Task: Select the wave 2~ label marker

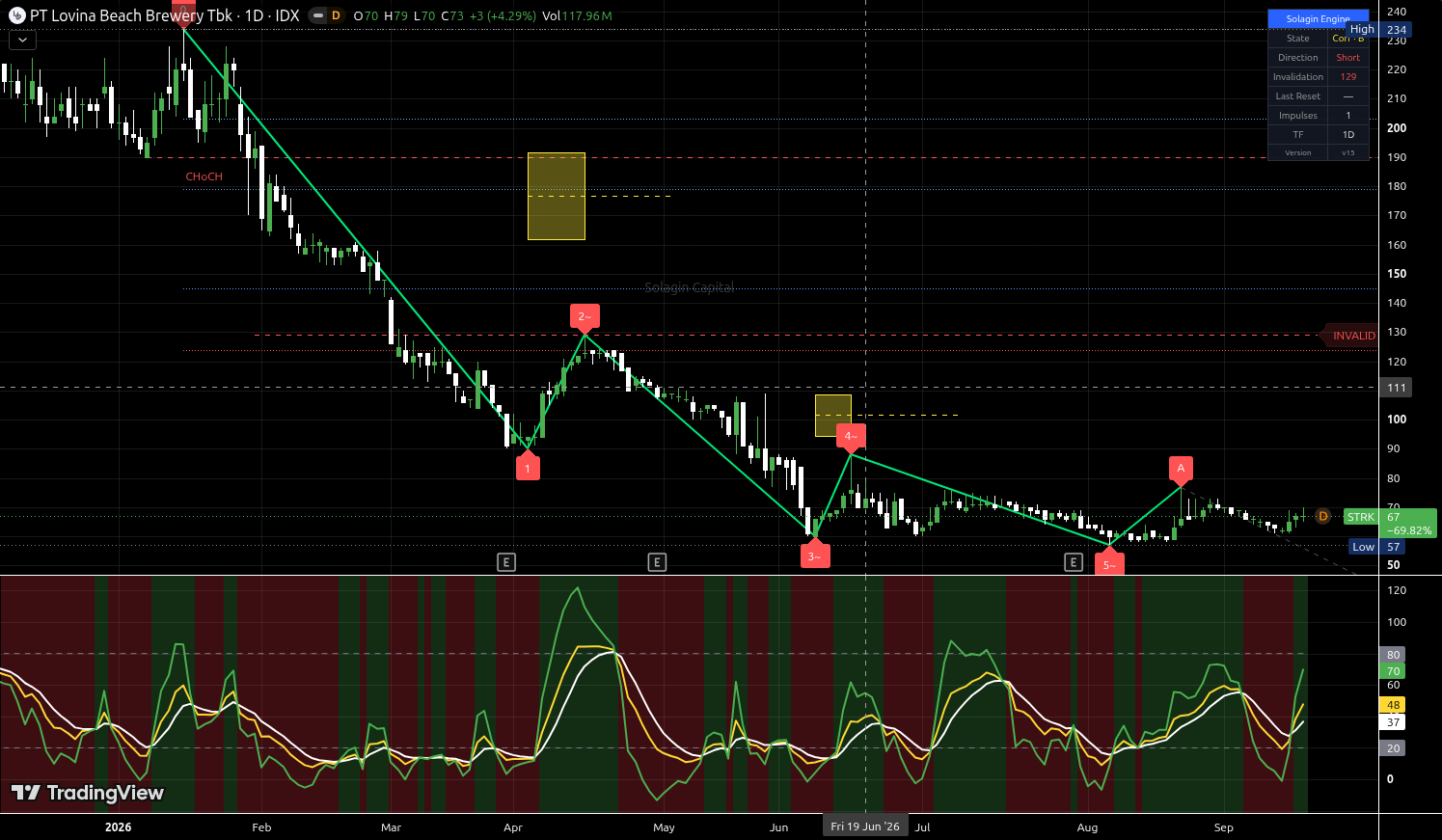Action: click(585, 317)
